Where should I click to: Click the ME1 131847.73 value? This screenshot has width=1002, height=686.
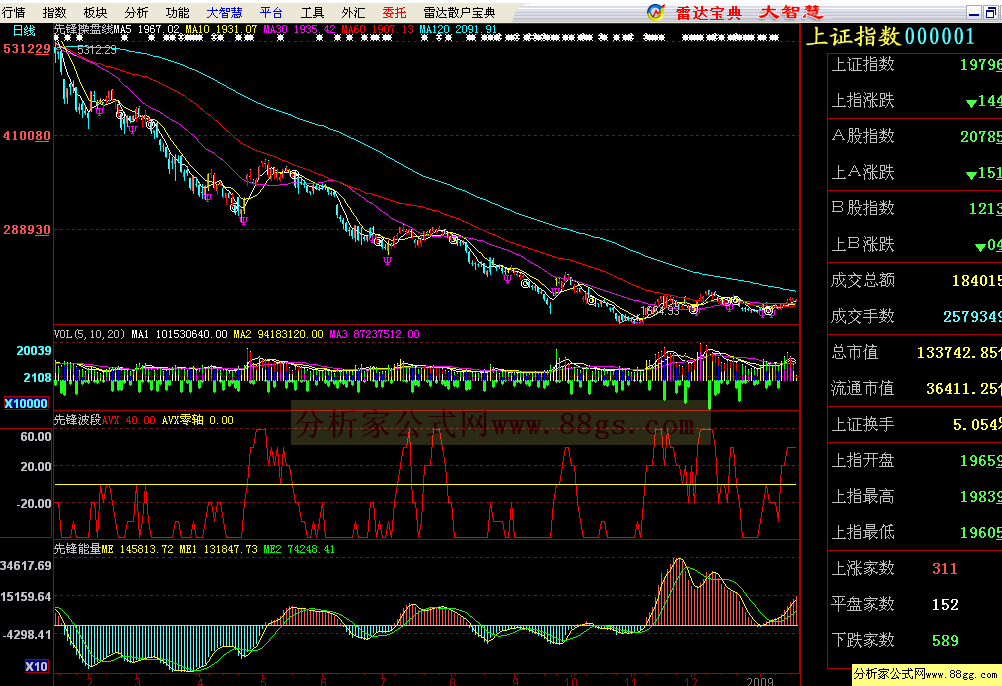pos(218,549)
